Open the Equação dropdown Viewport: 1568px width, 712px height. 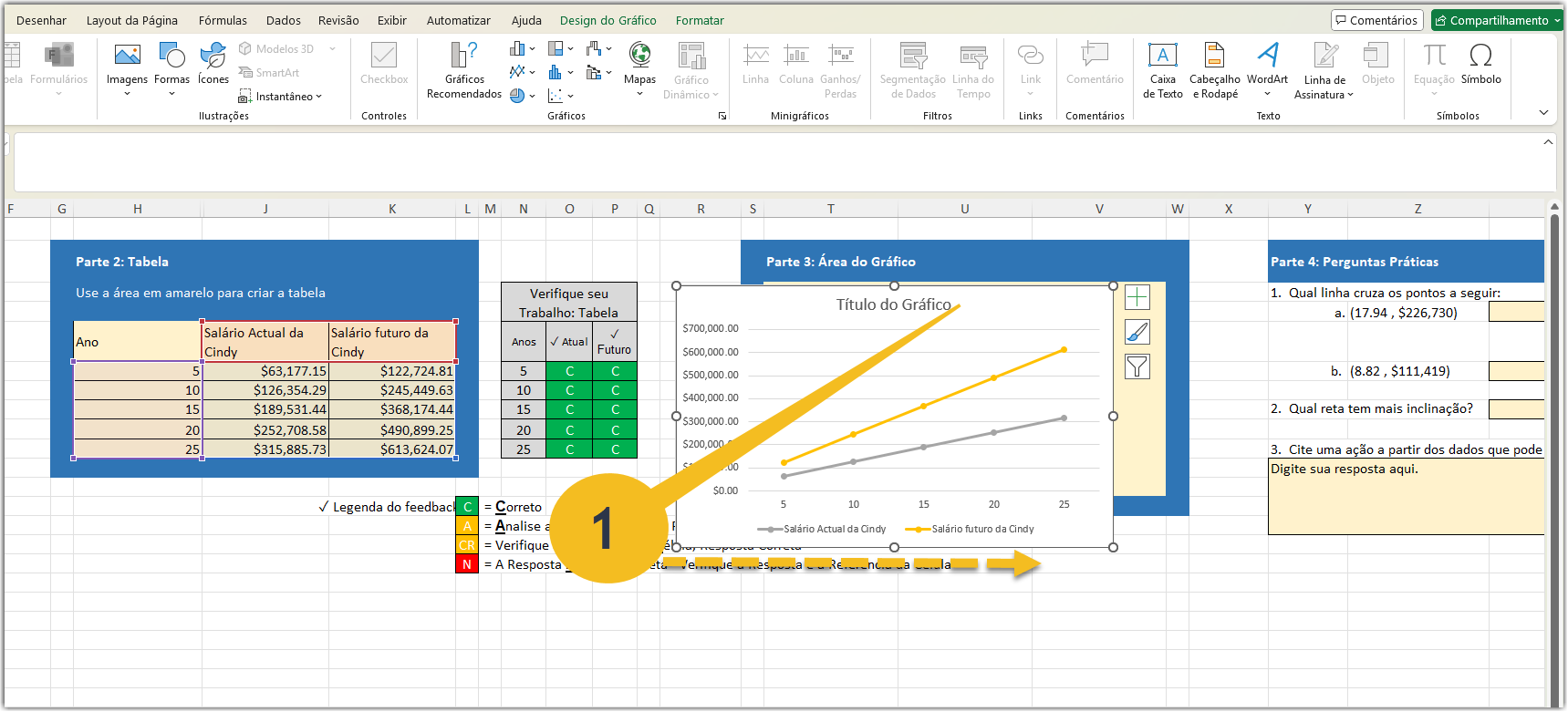(1434, 93)
